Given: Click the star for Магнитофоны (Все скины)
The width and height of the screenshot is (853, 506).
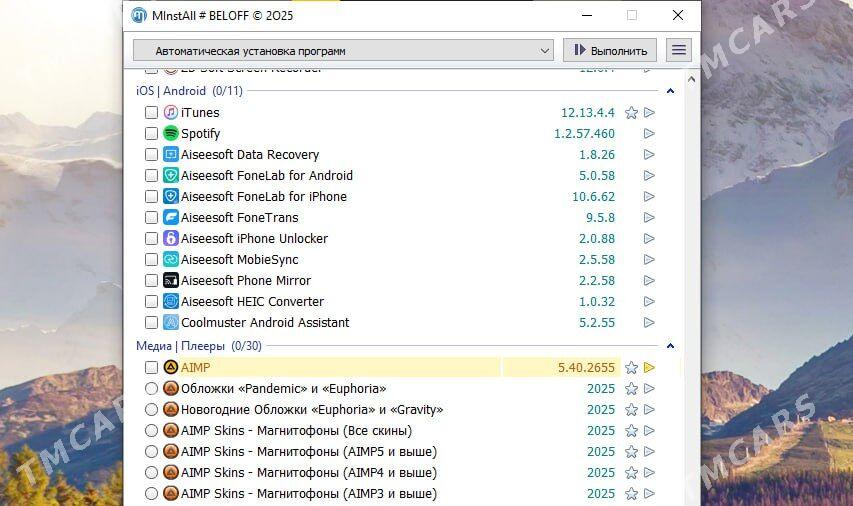Looking at the screenshot, I should (631, 430).
